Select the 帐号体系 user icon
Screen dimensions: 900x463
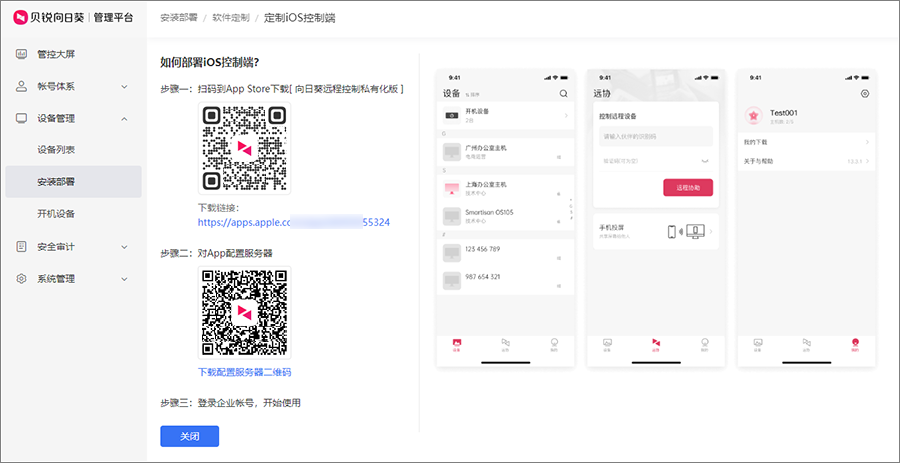coord(21,87)
